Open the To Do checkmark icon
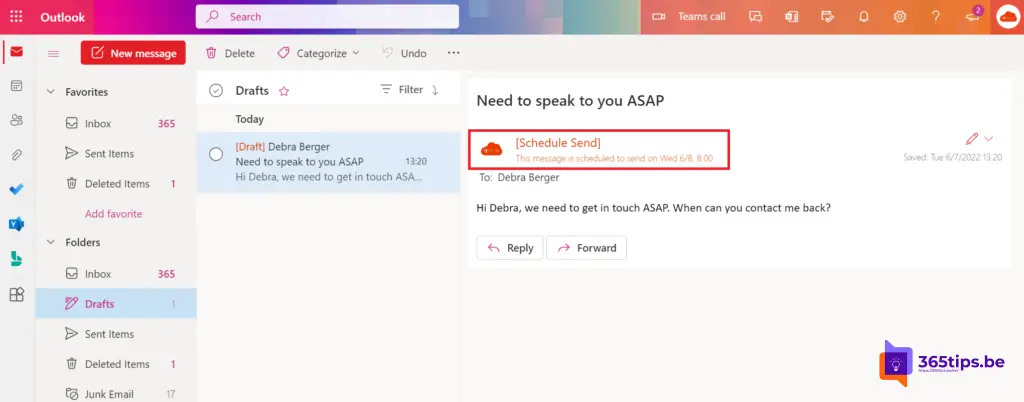This screenshot has height=402, width=1024. [x=16, y=189]
